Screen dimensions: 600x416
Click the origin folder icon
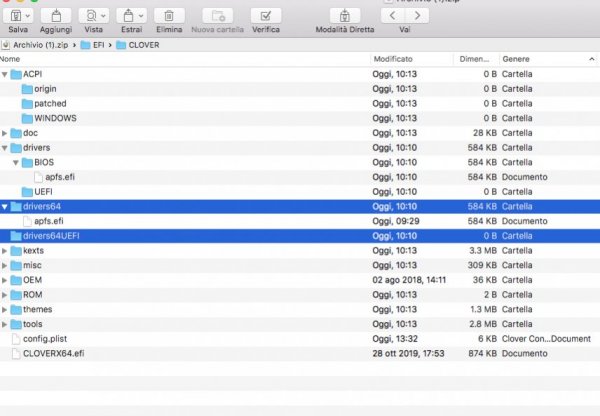[27, 89]
